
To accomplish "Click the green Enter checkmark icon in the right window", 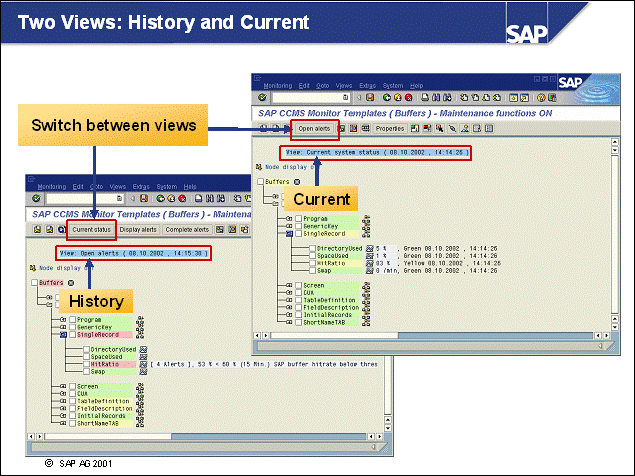I will point(262,98).
